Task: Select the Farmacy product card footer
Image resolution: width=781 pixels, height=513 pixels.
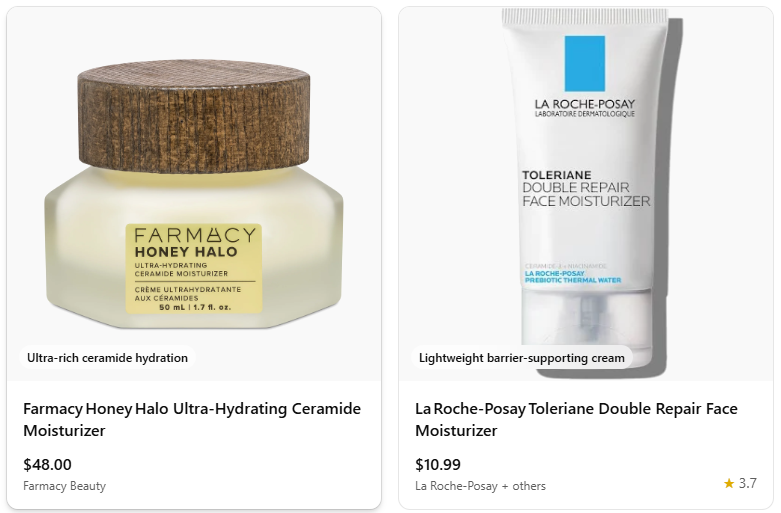Action: tap(194, 445)
